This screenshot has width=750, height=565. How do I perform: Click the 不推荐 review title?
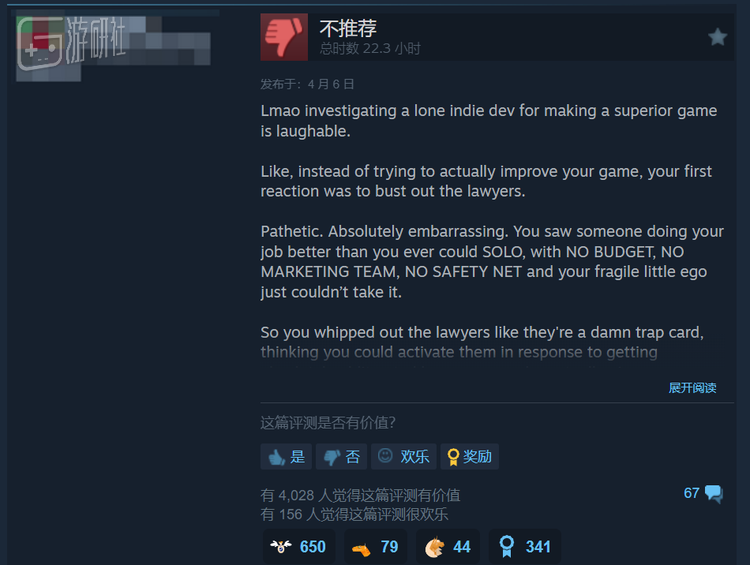point(348,29)
